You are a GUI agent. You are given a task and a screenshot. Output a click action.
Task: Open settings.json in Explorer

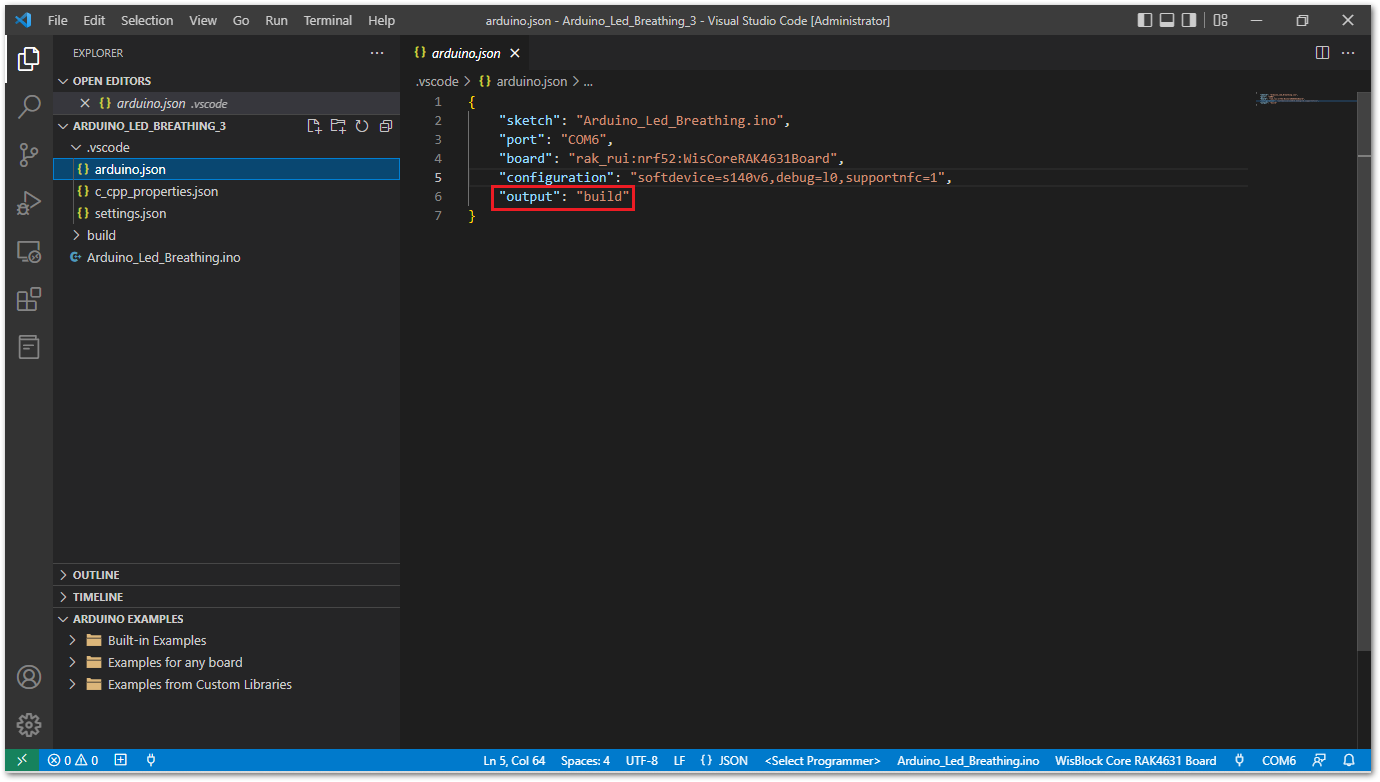(227, 213)
